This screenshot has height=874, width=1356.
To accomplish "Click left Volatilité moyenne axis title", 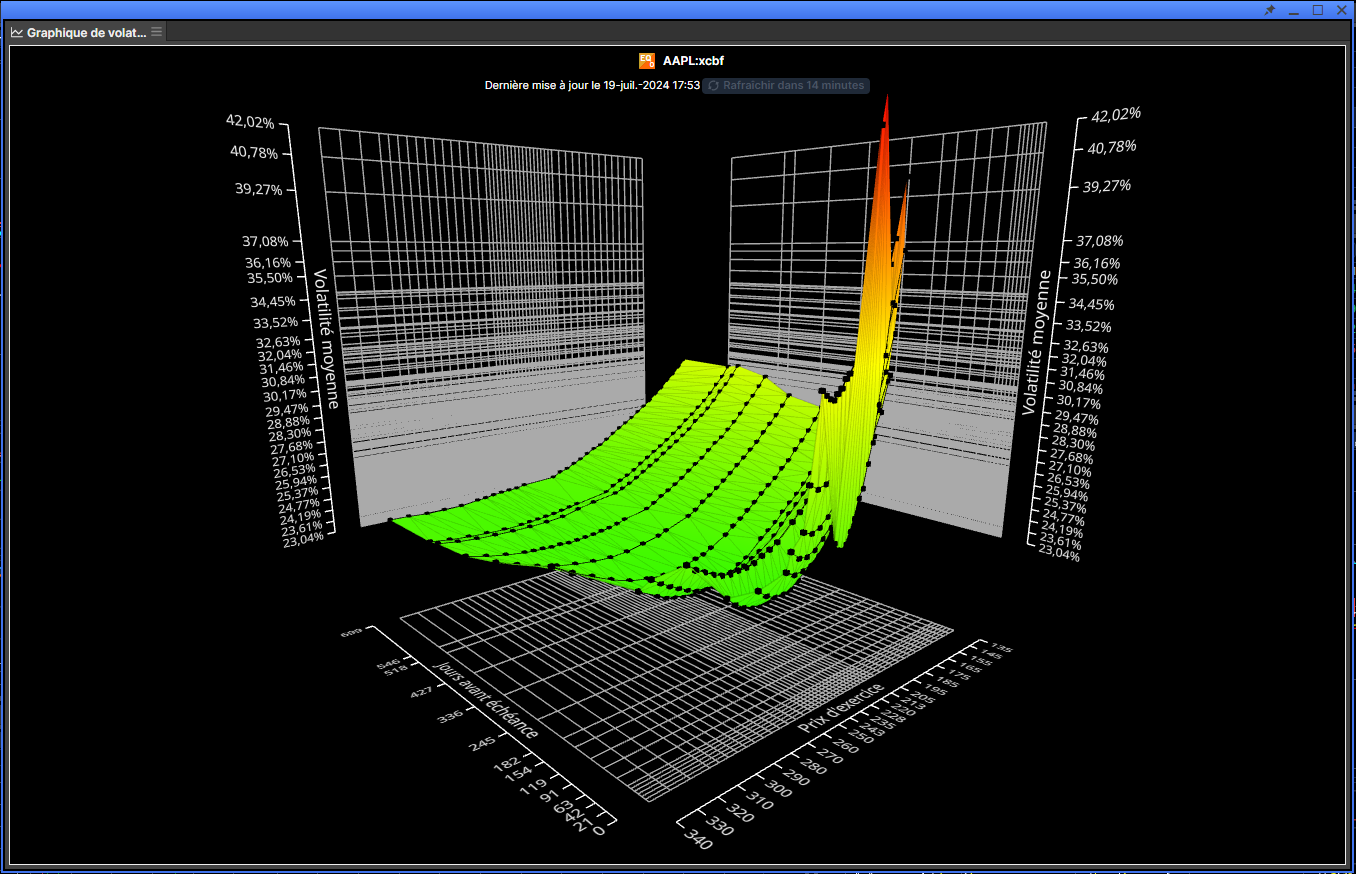I will 327,338.
